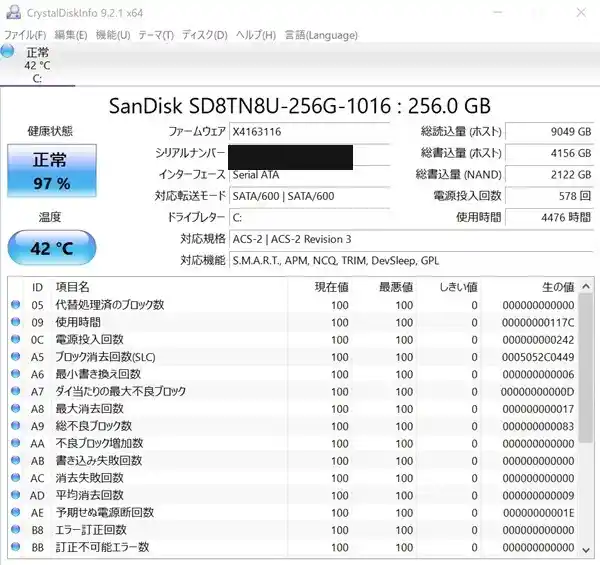Select the 使用時間 attribute name in table
The image size is (600, 565).
coord(78,322)
